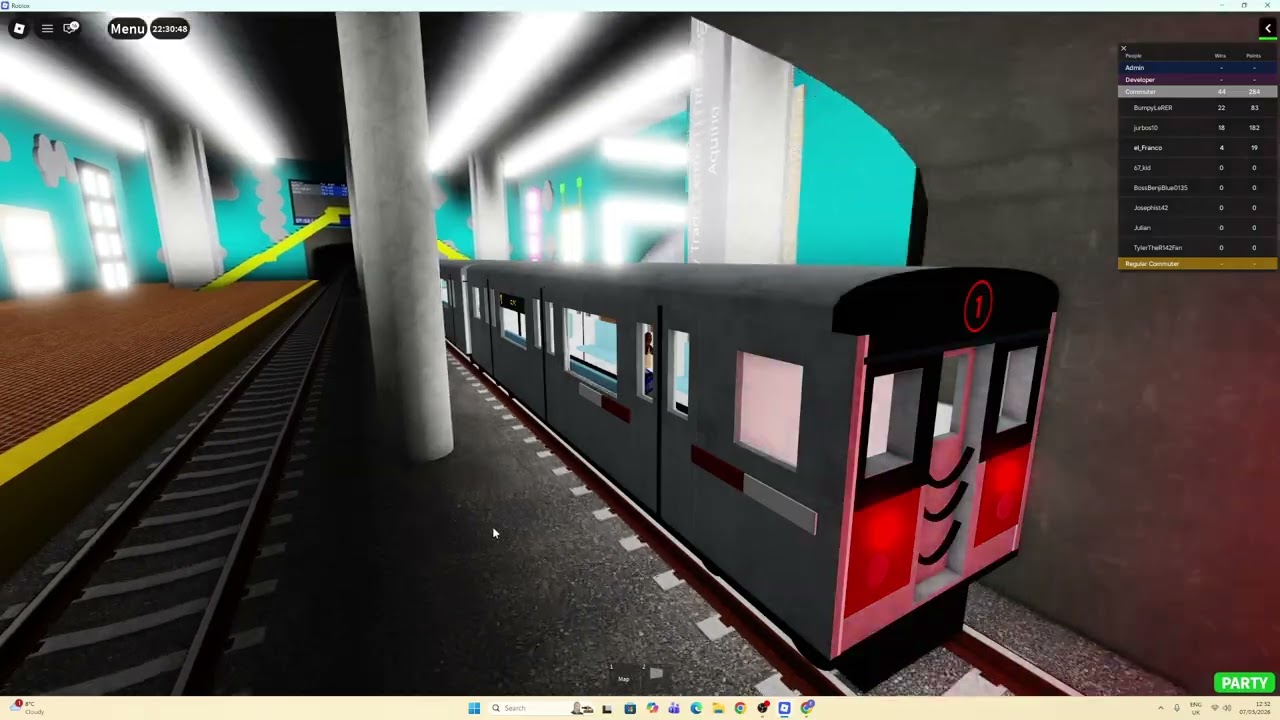Click the microphone tray icon
The image size is (1280, 720).
click(x=1177, y=708)
